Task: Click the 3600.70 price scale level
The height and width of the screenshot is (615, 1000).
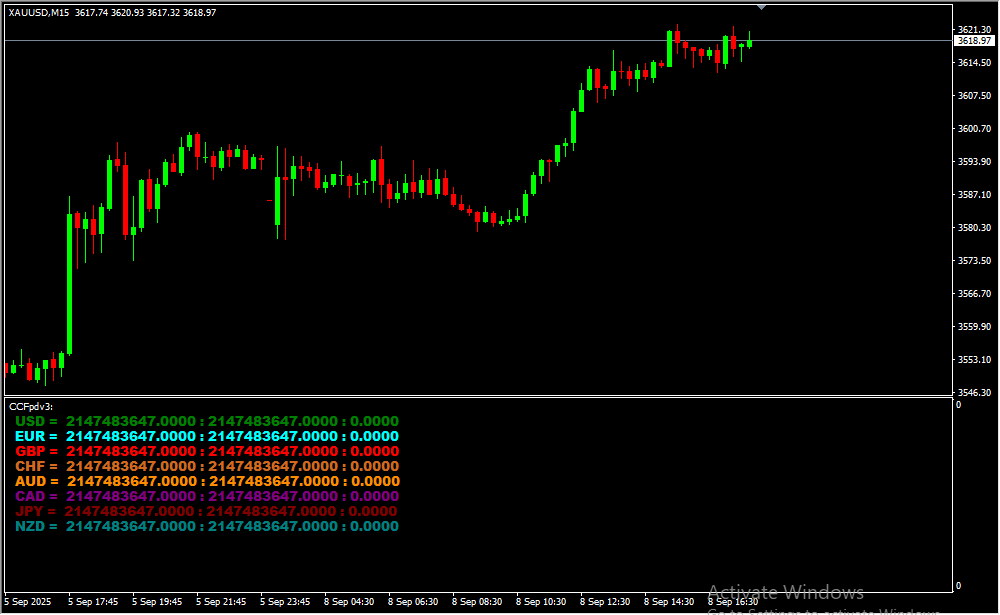Action: (973, 129)
